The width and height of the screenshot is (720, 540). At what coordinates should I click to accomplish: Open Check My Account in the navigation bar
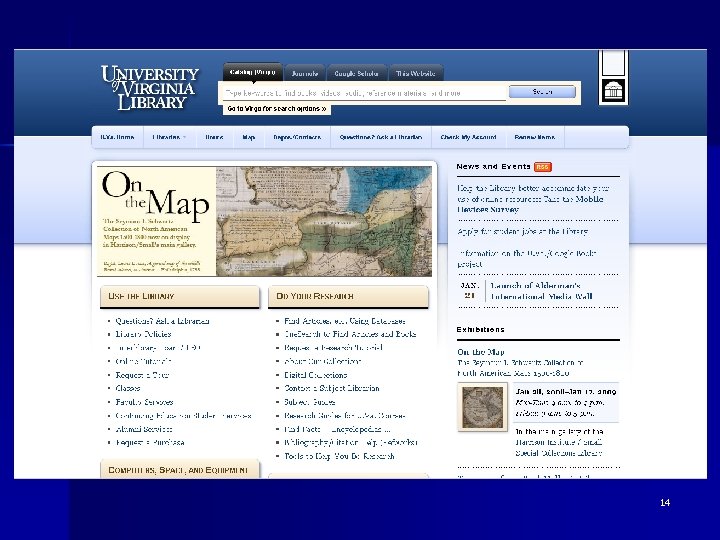coord(468,137)
